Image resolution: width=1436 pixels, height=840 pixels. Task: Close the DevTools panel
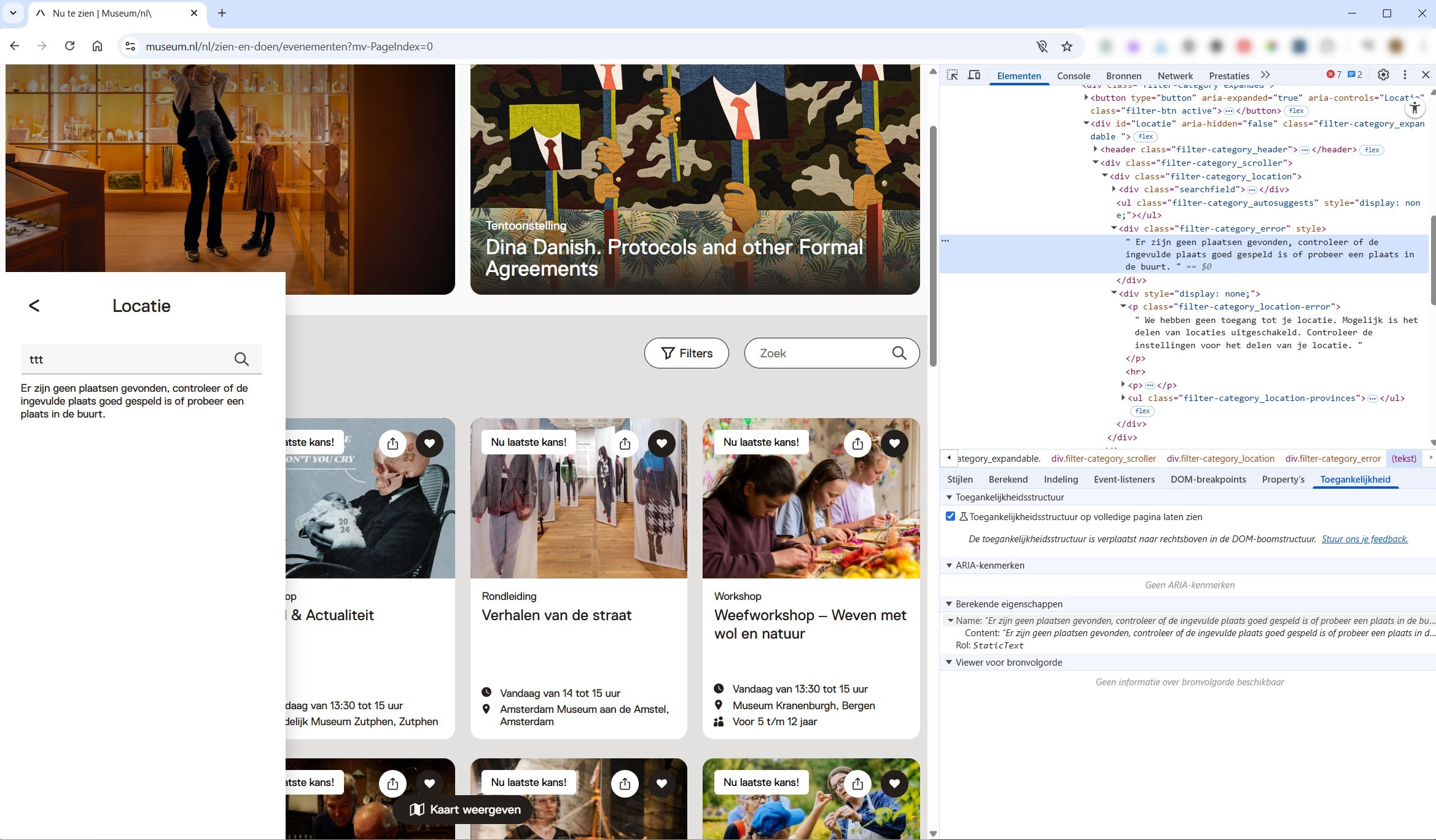coord(1426,75)
